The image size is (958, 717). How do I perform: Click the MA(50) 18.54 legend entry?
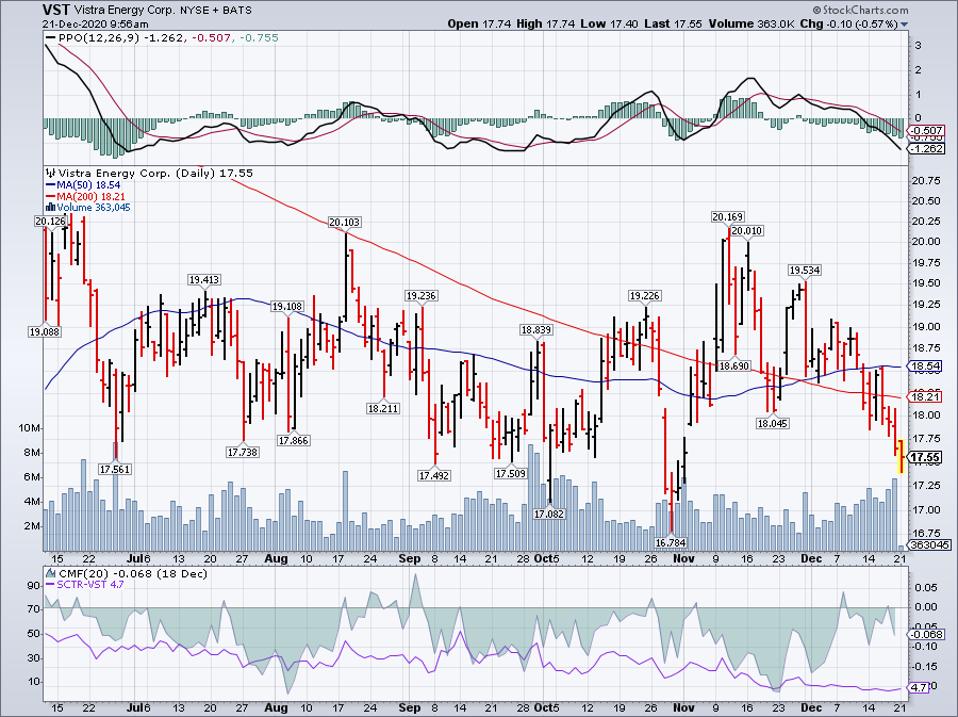tap(88, 185)
